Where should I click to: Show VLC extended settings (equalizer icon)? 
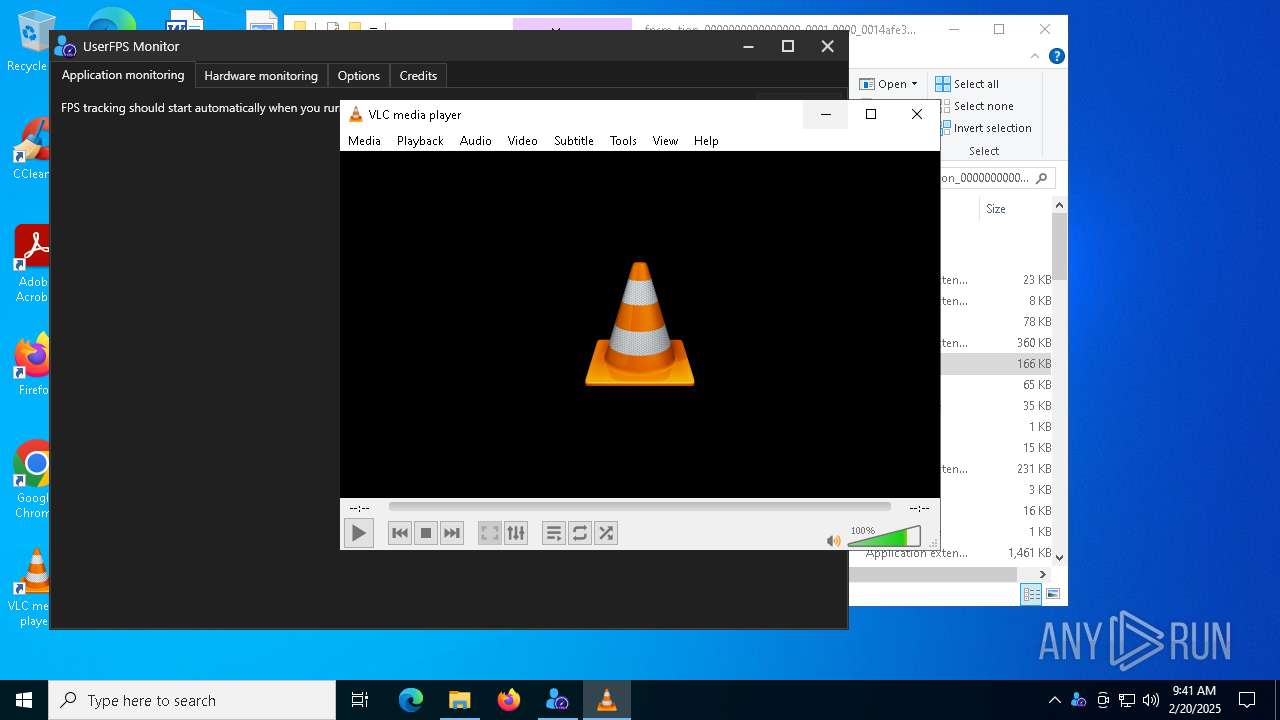pos(516,533)
